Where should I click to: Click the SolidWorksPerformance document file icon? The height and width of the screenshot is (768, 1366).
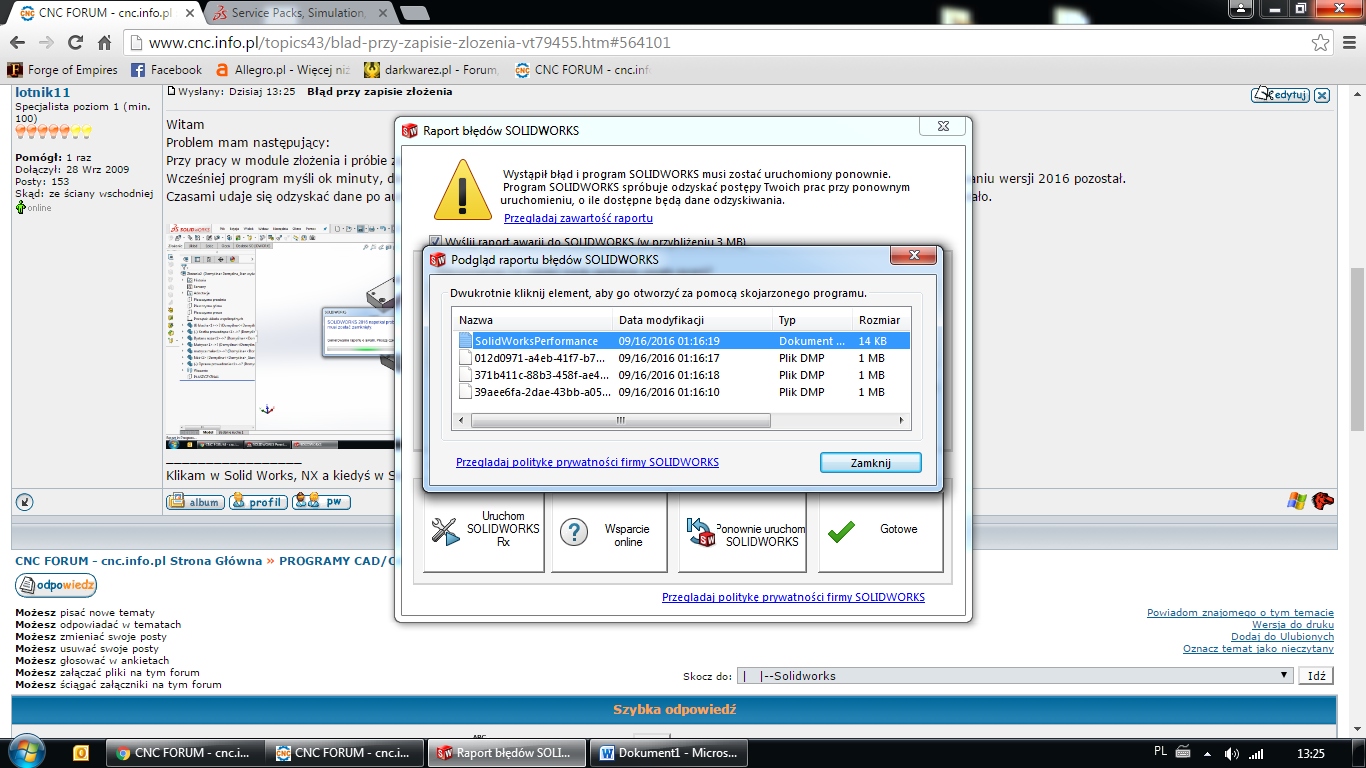pos(465,341)
